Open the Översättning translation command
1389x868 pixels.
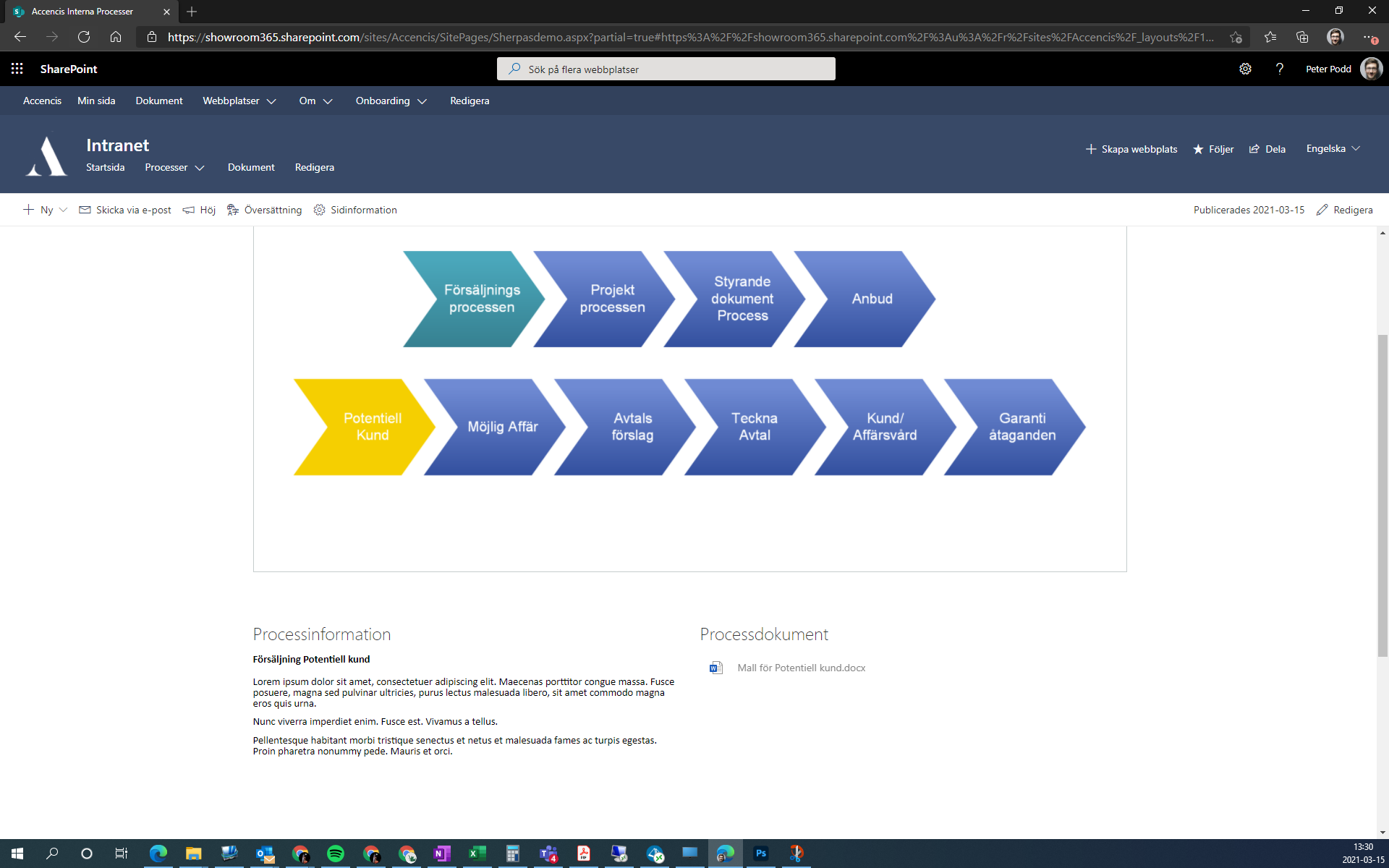pos(265,210)
